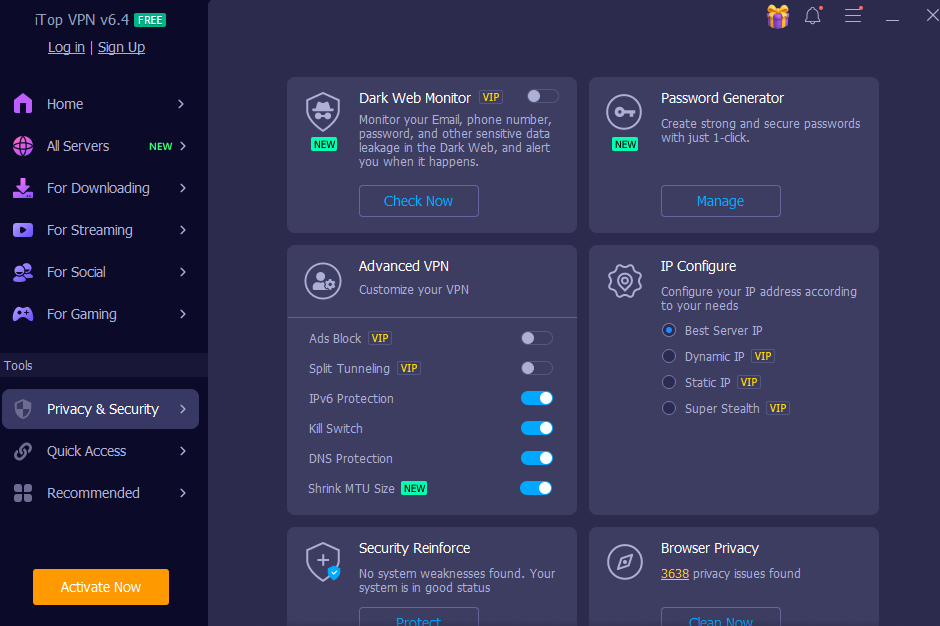Toggle the Dark Web Monitor switch
The height and width of the screenshot is (626, 940).
tap(543, 96)
